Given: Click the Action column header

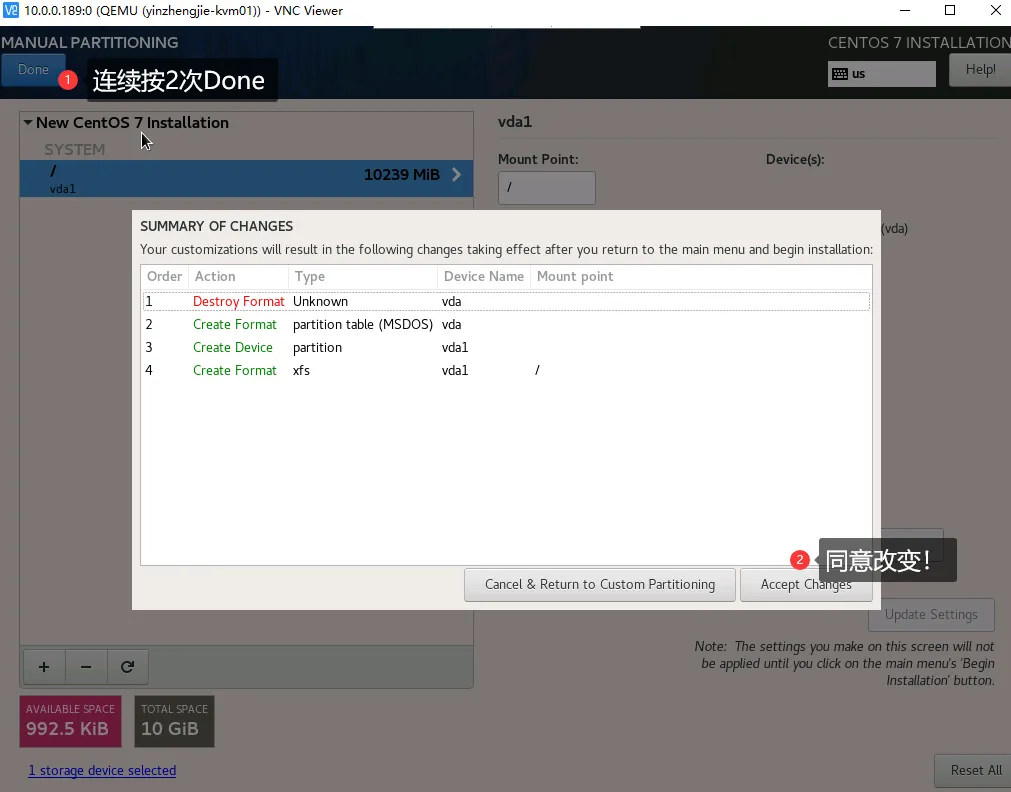Looking at the screenshot, I should click(238, 277).
